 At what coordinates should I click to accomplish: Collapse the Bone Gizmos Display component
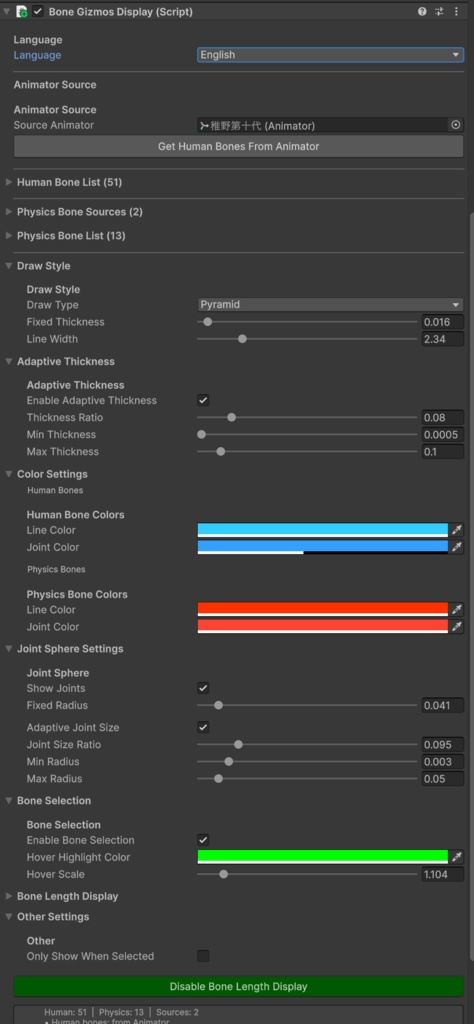pos(7,12)
